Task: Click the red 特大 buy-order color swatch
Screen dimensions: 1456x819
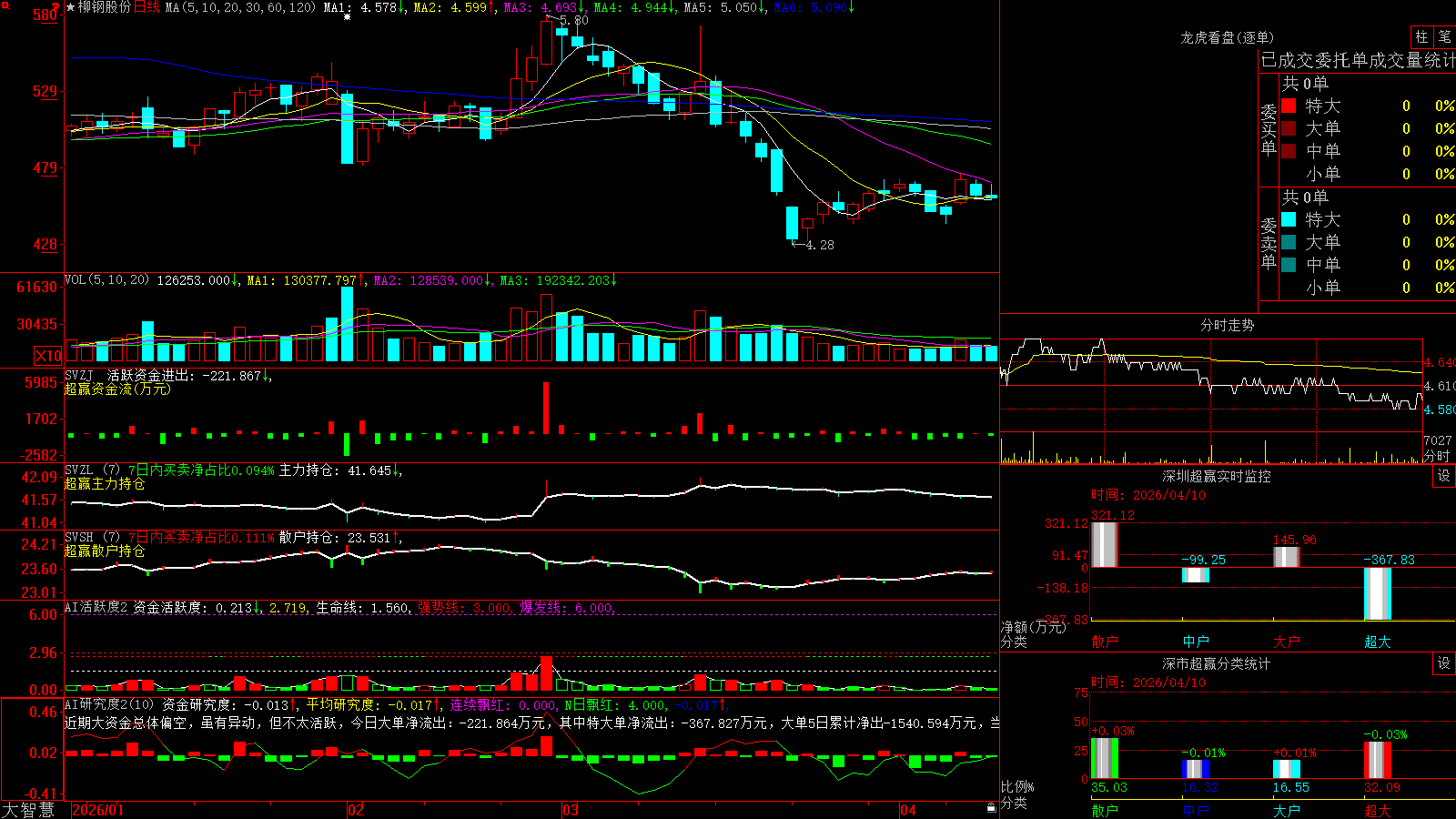Action: pyautogui.click(x=1289, y=106)
